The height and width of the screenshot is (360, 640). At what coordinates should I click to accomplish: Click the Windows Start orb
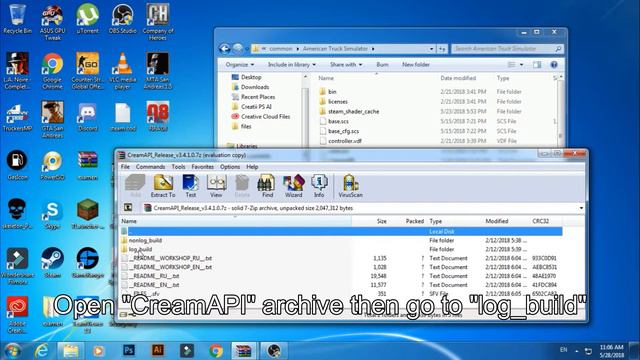[x=13, y=351]
